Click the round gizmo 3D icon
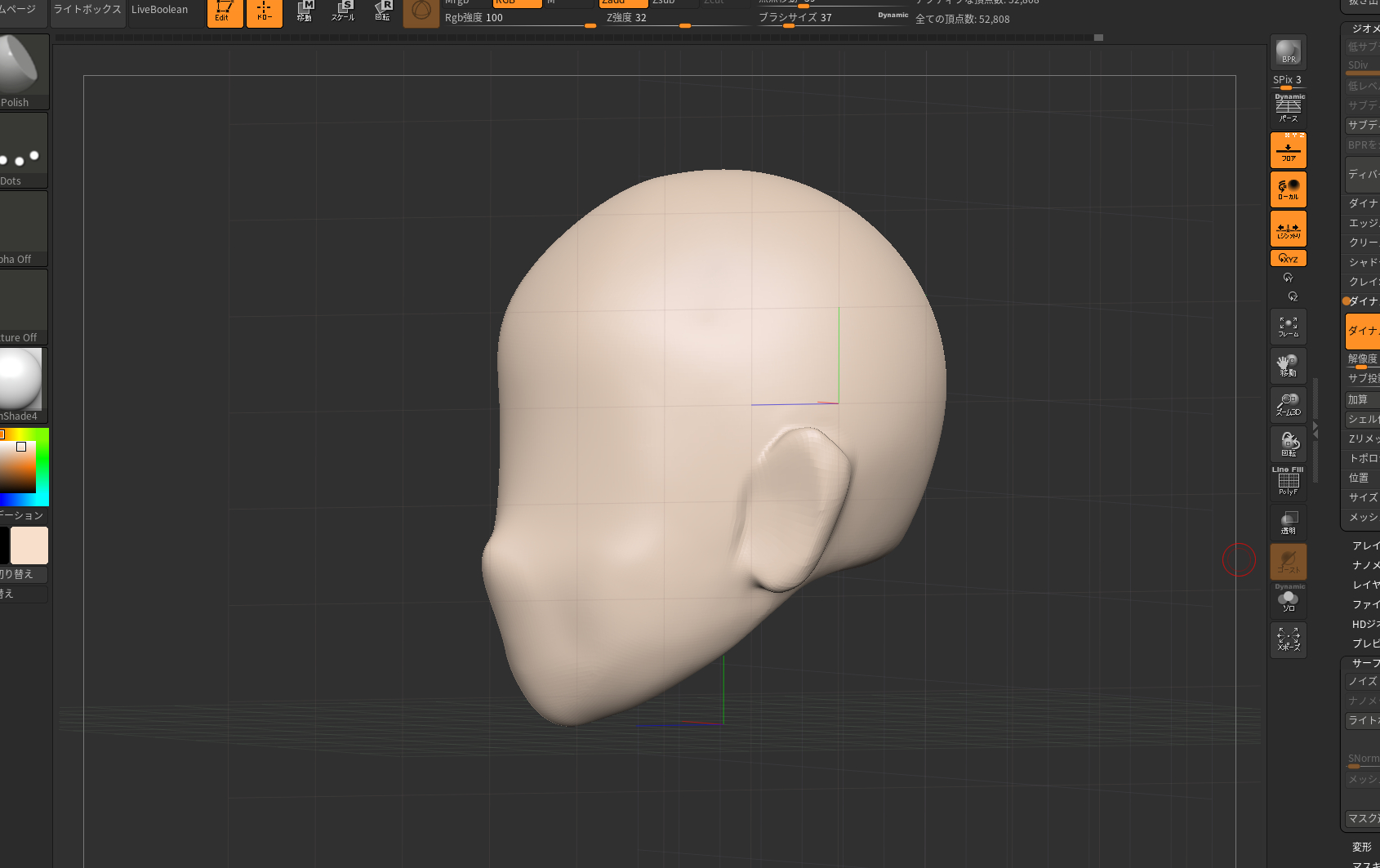 [x=421, y=11]
